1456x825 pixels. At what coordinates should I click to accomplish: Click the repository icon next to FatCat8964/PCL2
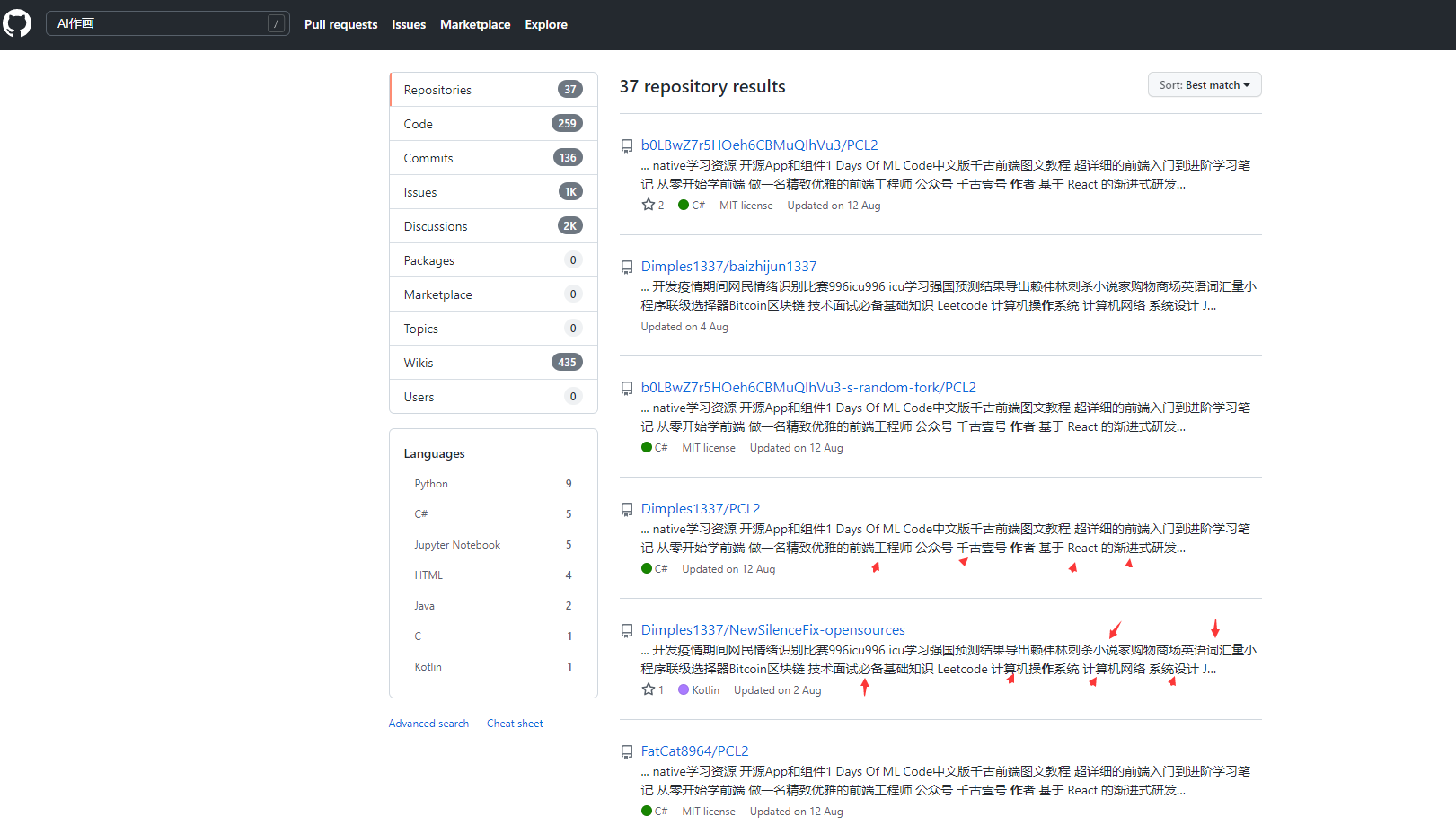pos(627,750)
